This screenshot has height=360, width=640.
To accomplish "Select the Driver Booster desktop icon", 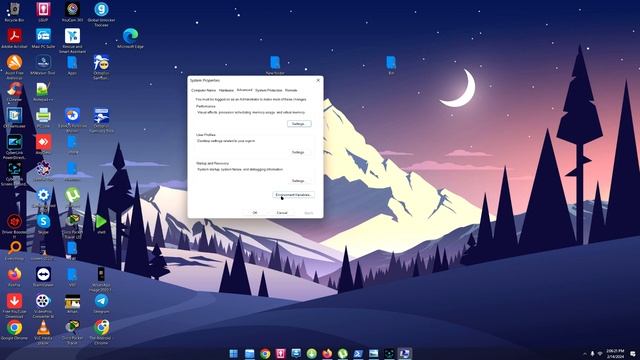I will (x=14, y=227).
